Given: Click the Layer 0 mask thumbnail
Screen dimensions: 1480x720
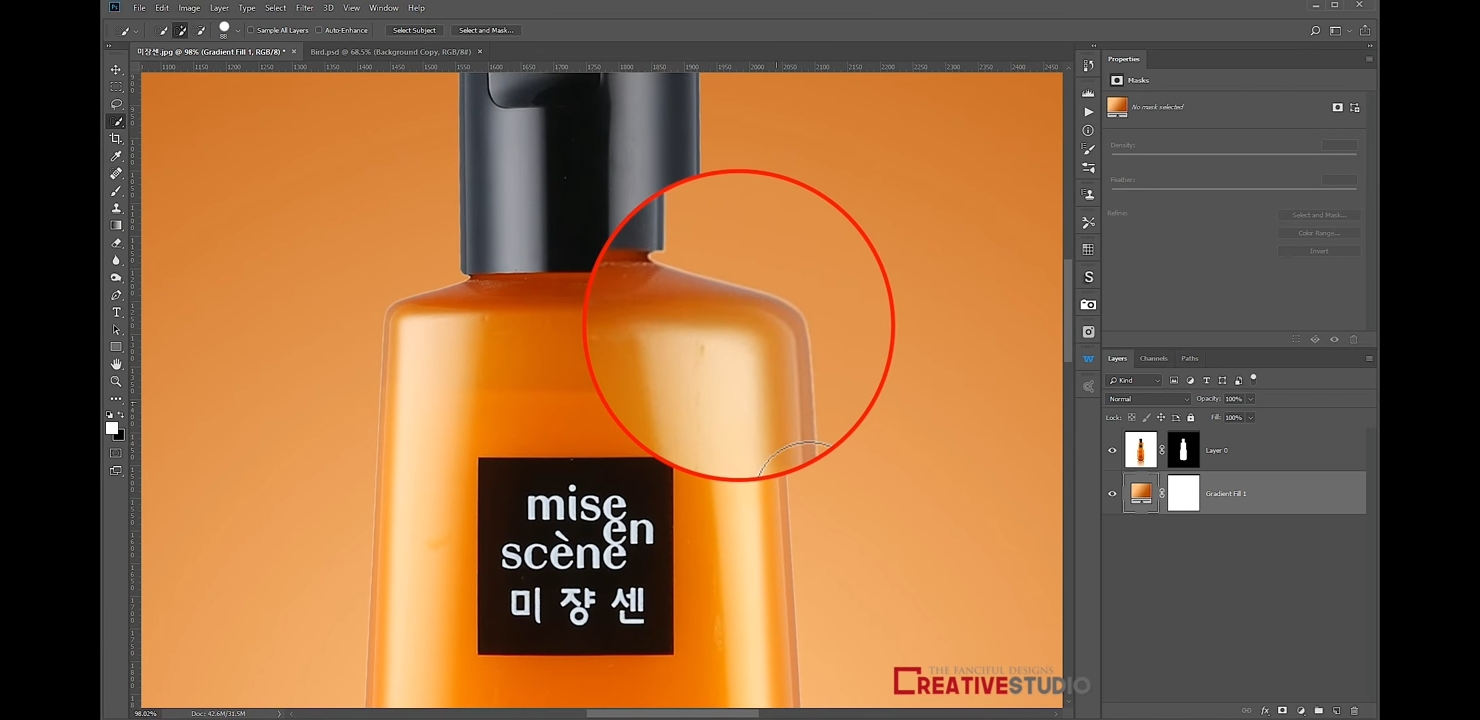Looking at the screenshot, I should pyautogui.click(x=1183, y=450).
